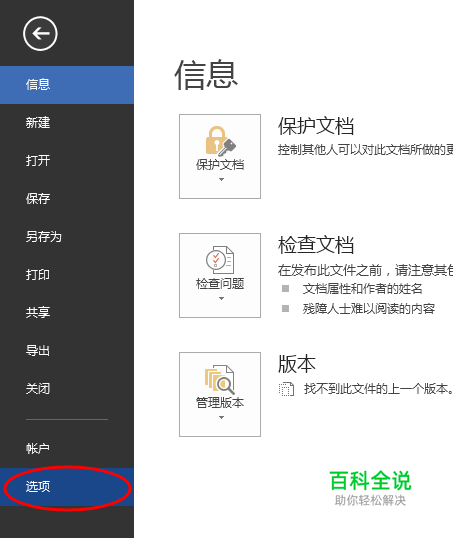Image resolution: width=453 pixels, height=538 pixels.
Task: Open the 帐户 page
Action: tap(67, 448)
